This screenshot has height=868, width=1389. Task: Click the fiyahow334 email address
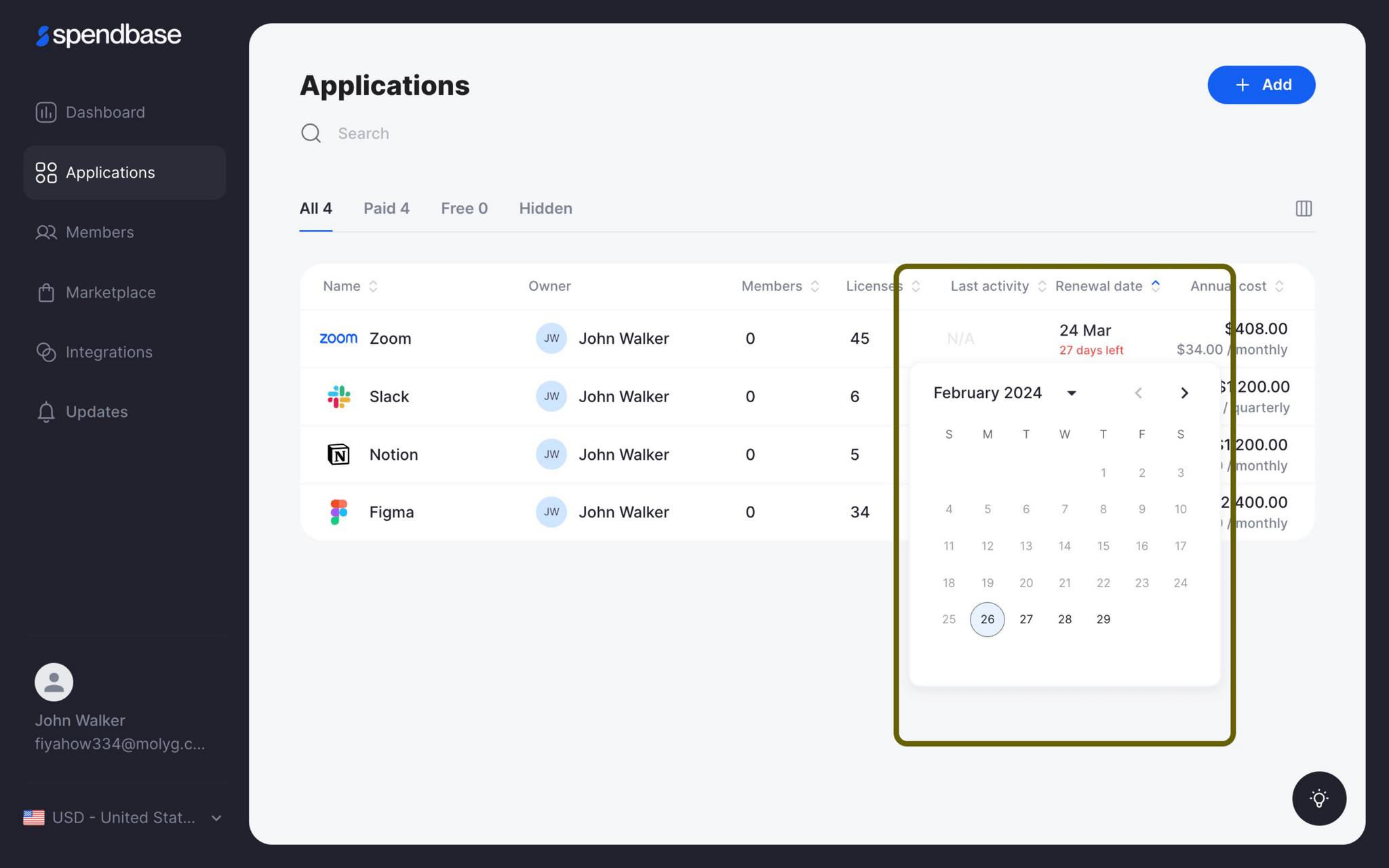[x=120, y=744]
